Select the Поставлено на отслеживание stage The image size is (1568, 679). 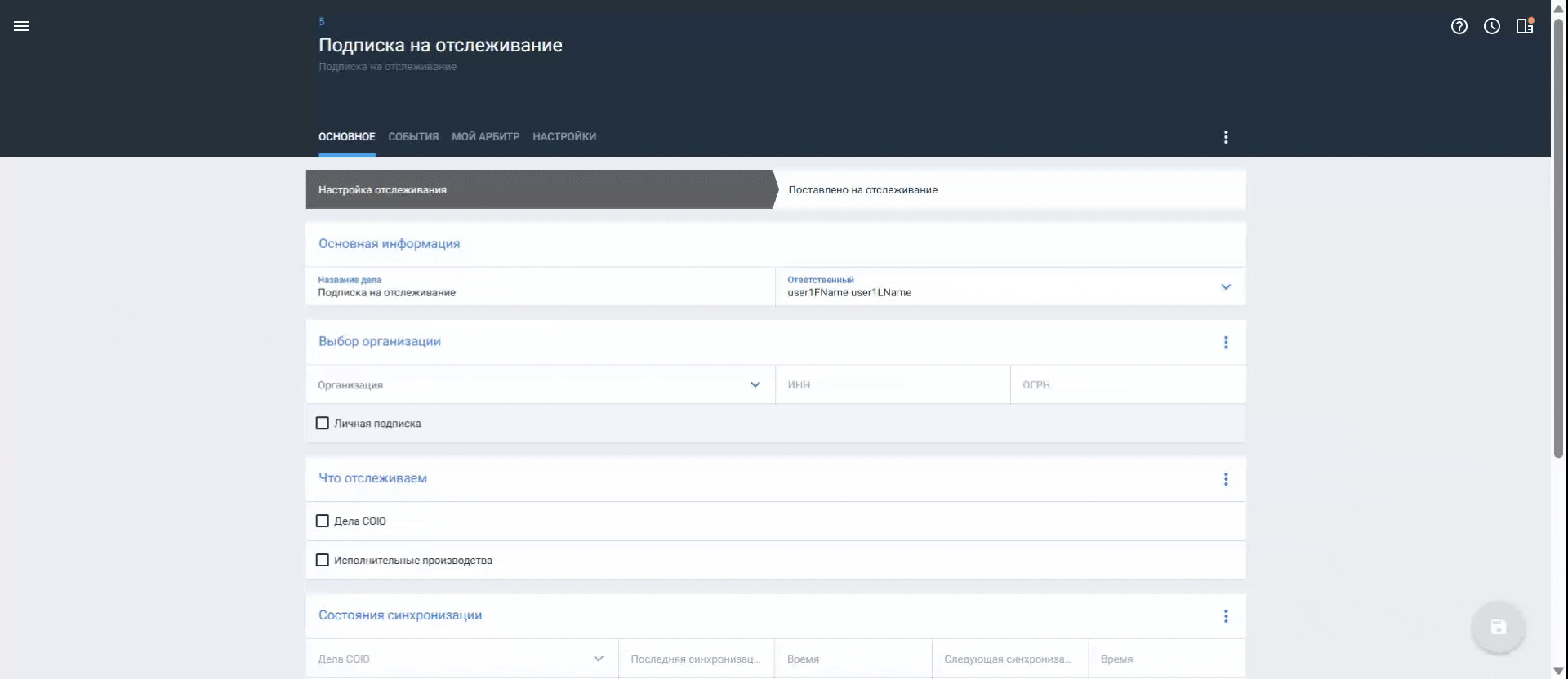coord(862,190)
